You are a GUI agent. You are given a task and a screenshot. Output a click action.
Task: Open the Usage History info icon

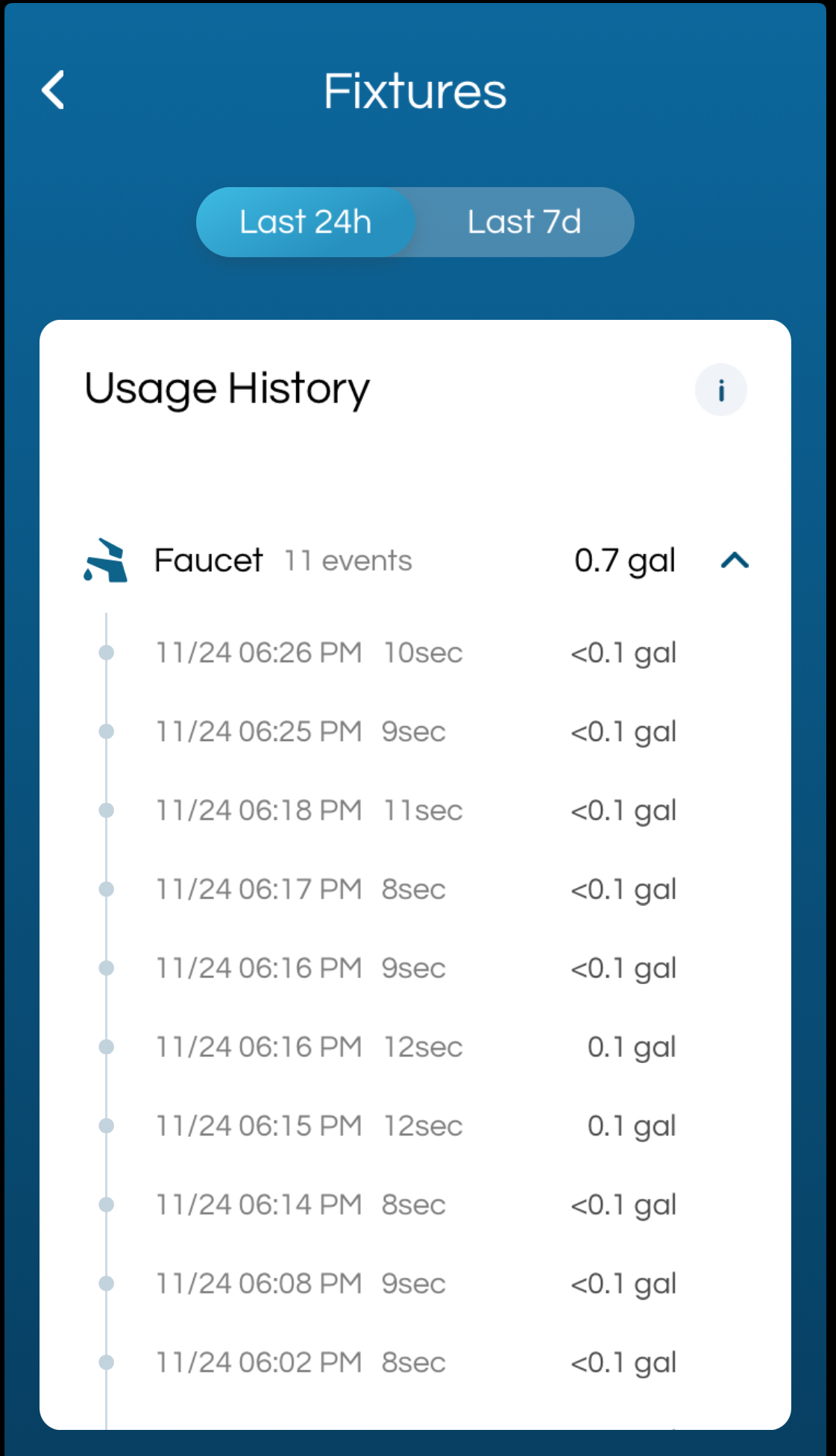pyautogui.click(x=720, y=390)
